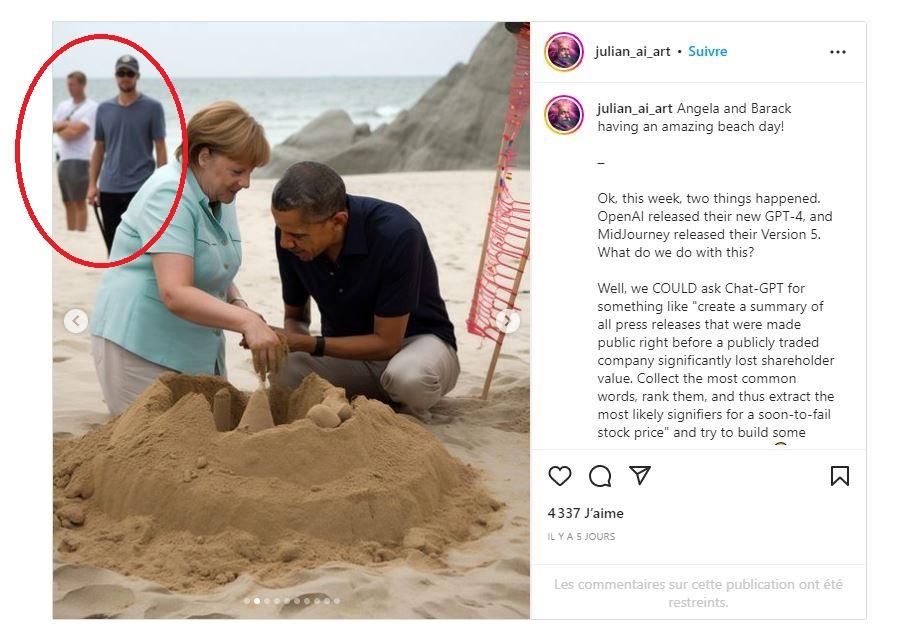View the 4 337 J'aime likes list

point(585,513)
